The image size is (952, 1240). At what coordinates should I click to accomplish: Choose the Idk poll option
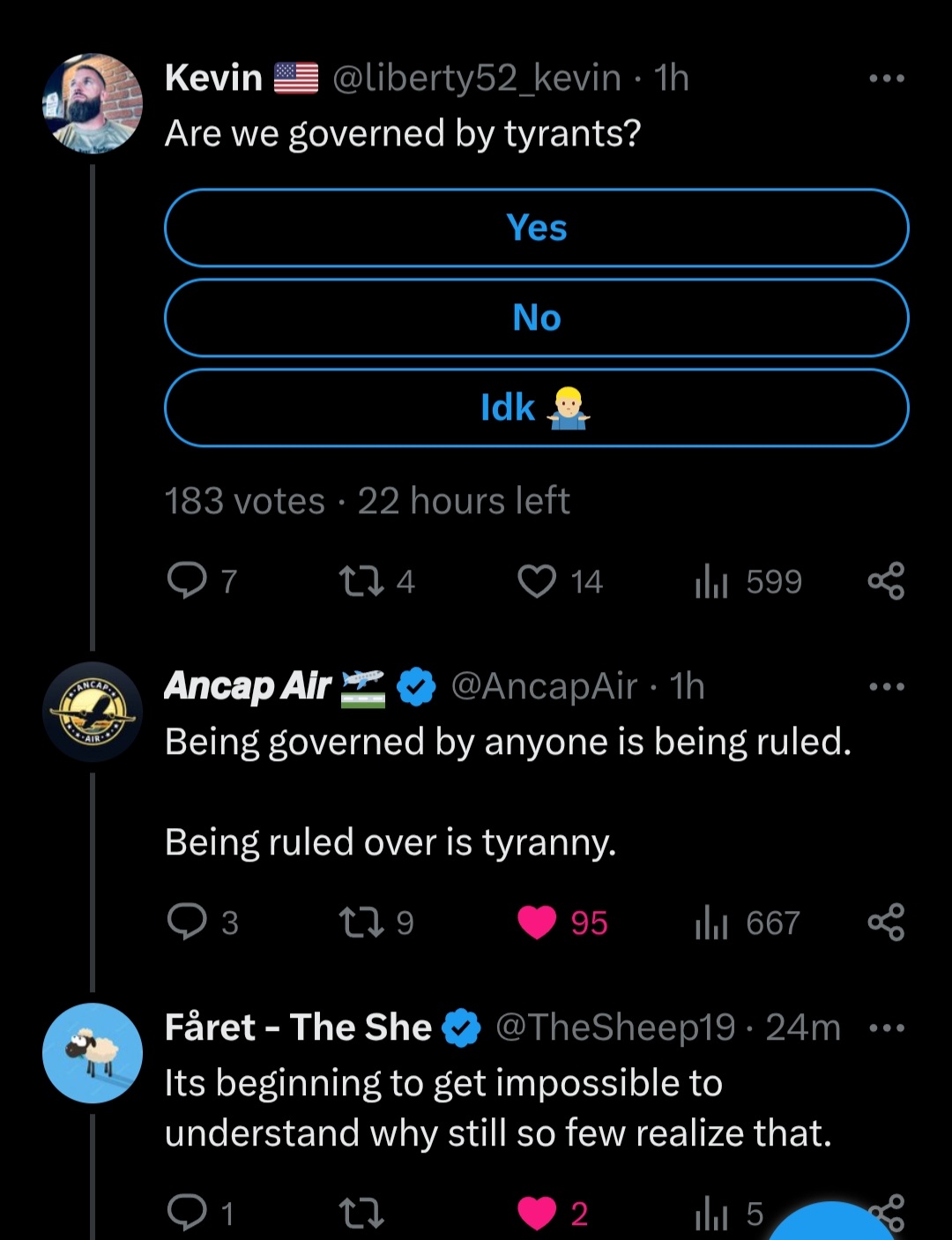[536, 407]
